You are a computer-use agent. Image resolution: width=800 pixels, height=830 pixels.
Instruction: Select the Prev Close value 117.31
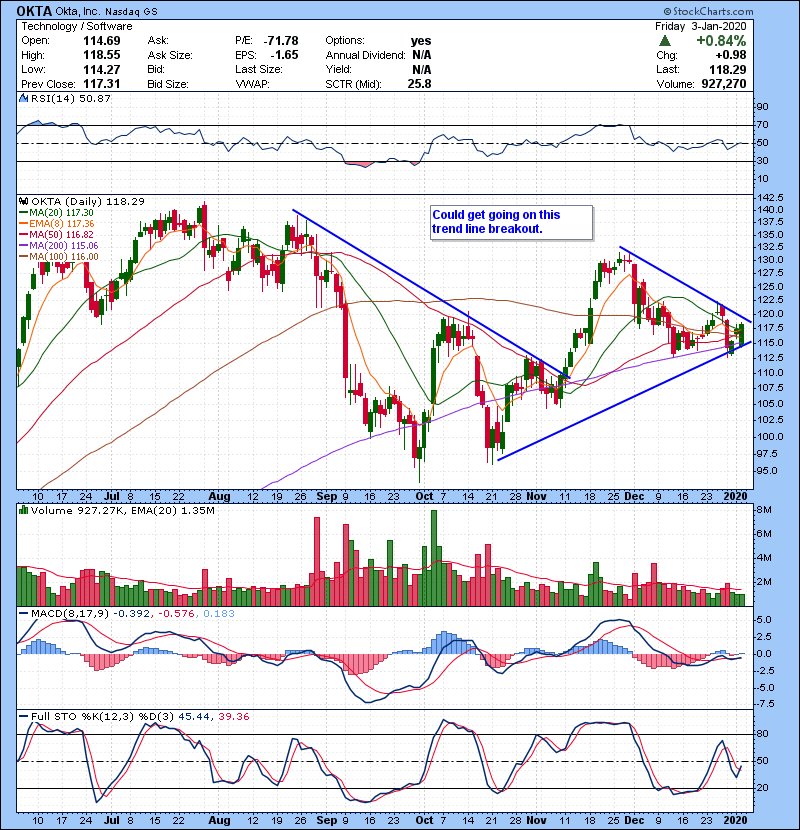point(102,84)
